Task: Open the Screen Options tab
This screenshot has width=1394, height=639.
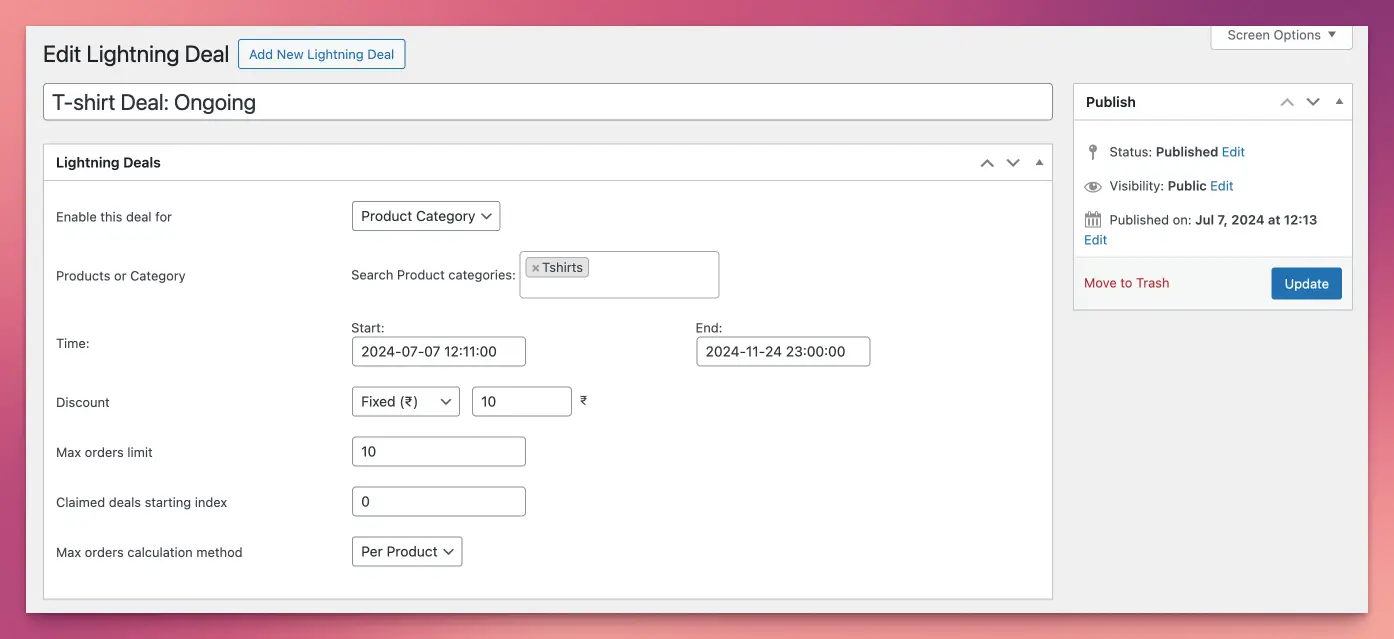Action: click(1281, 35)
